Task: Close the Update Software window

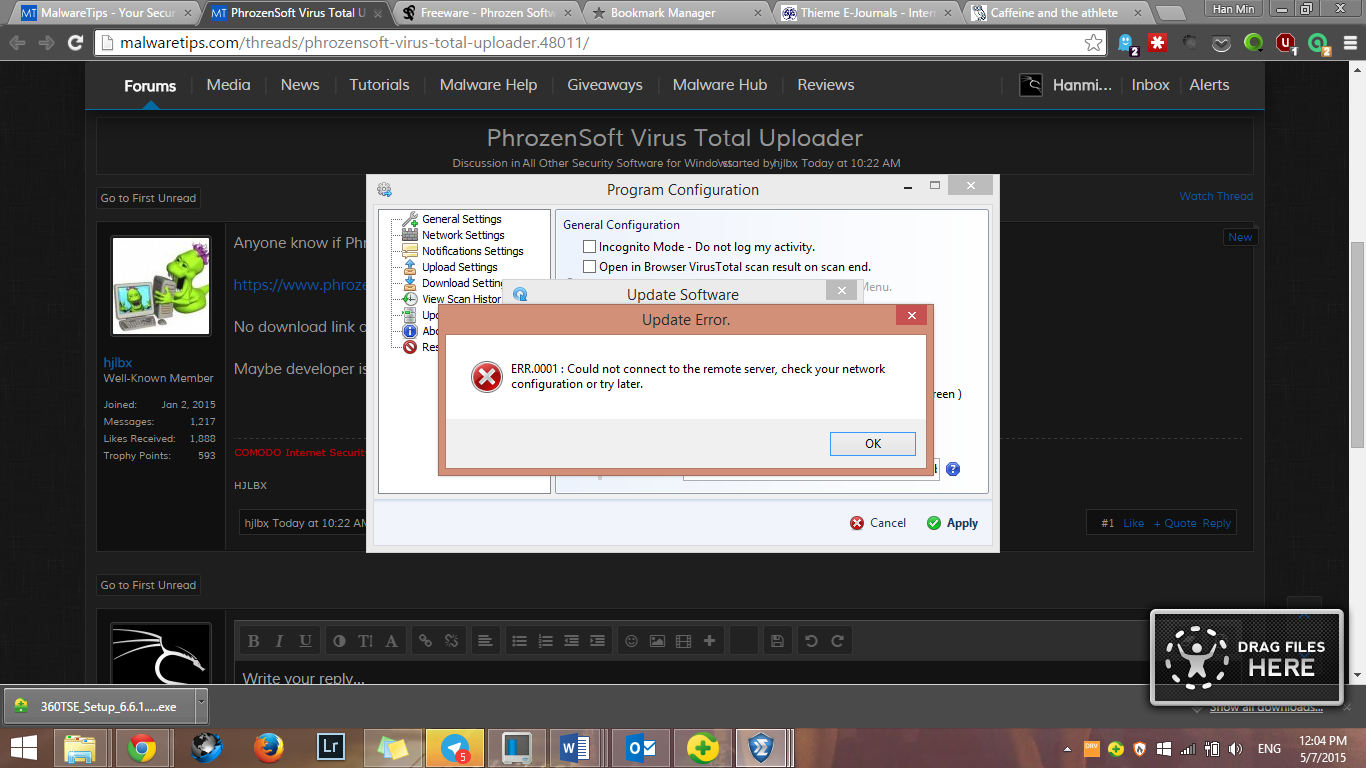Action: (x=842, y=291)
